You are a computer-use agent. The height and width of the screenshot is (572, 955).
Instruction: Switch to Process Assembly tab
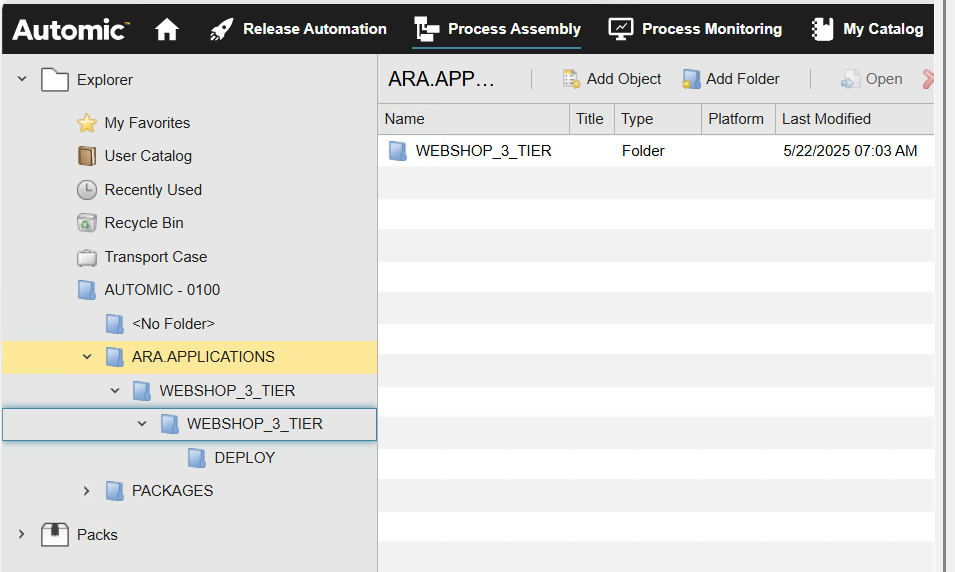(x=497, y=29)
